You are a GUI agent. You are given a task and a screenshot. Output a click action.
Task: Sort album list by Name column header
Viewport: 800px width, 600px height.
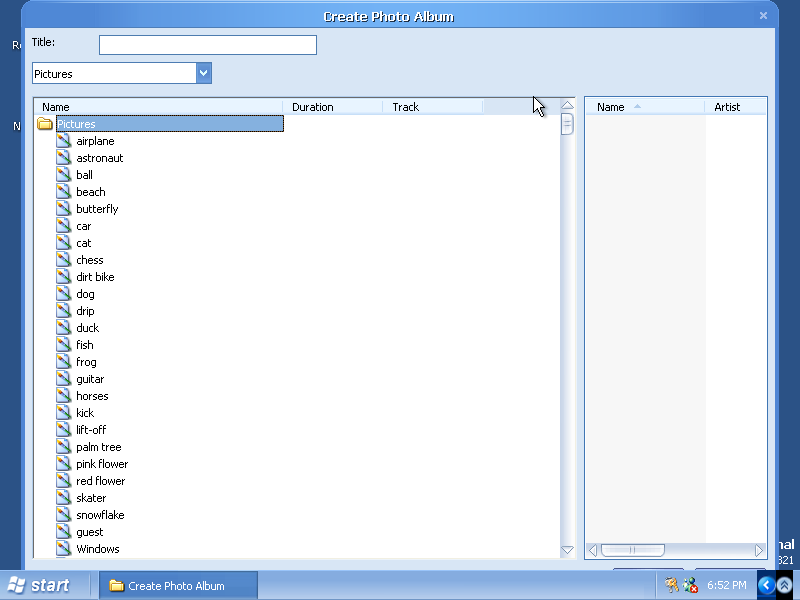[645, 107]
